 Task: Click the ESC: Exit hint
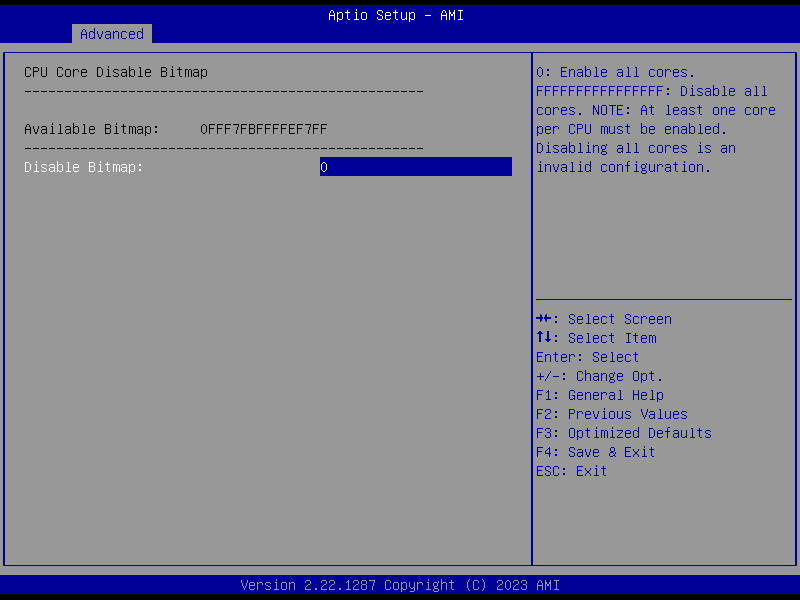pyautogui.click(x=571, y=471)
